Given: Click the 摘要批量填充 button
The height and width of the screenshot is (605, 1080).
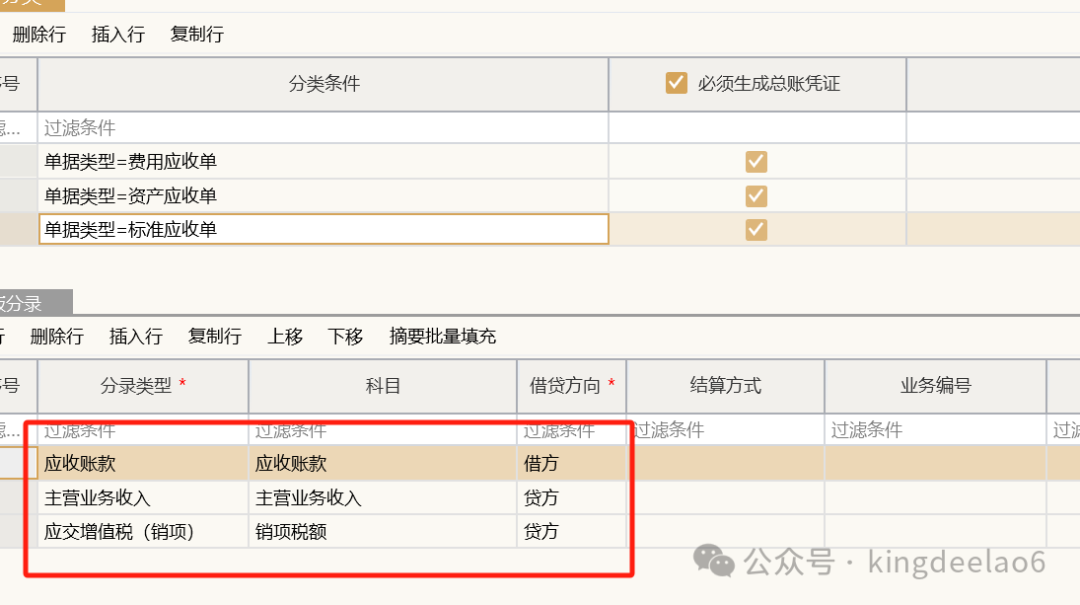Looking at the screenshot, I should click(x=442, y=336).
